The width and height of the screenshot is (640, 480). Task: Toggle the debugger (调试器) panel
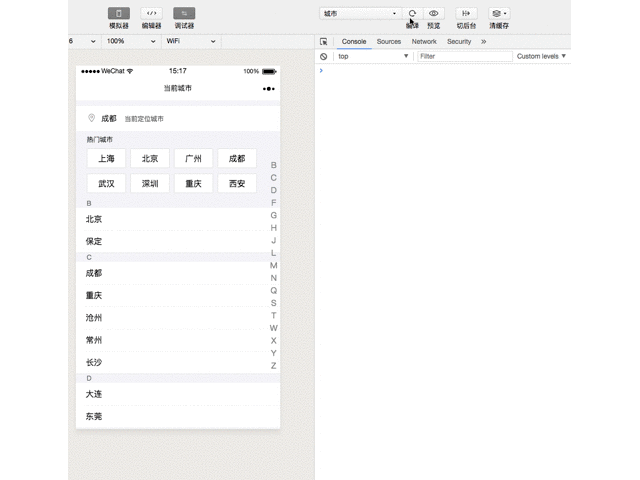pos(184,14)
